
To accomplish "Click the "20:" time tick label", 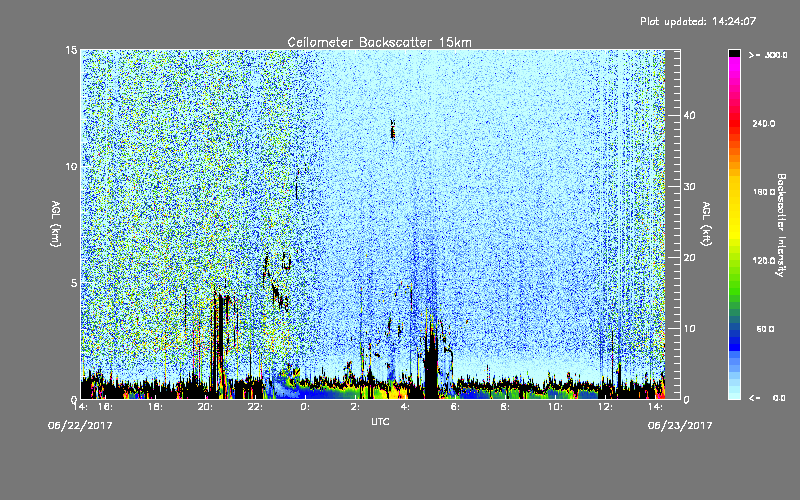I will tap(206, 407).
